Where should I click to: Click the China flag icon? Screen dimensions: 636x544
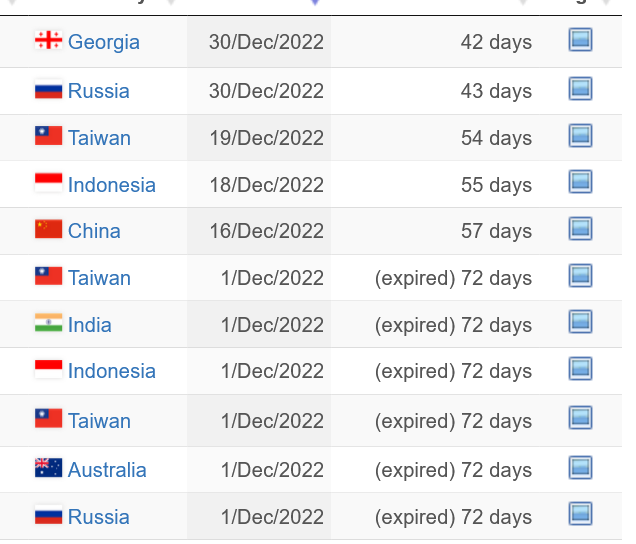[48, 230]
